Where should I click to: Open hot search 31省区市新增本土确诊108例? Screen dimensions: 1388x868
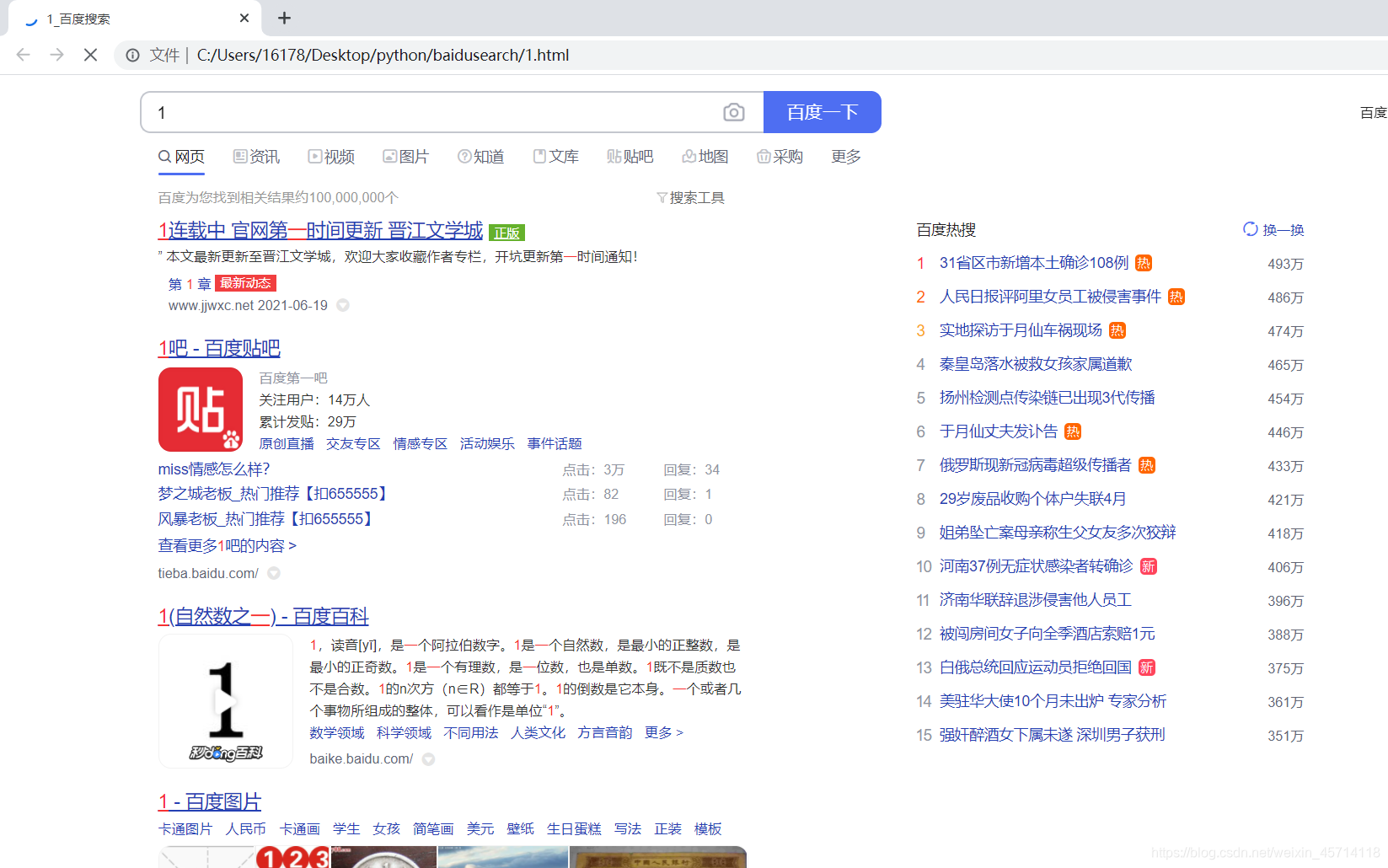[1034, 263]
